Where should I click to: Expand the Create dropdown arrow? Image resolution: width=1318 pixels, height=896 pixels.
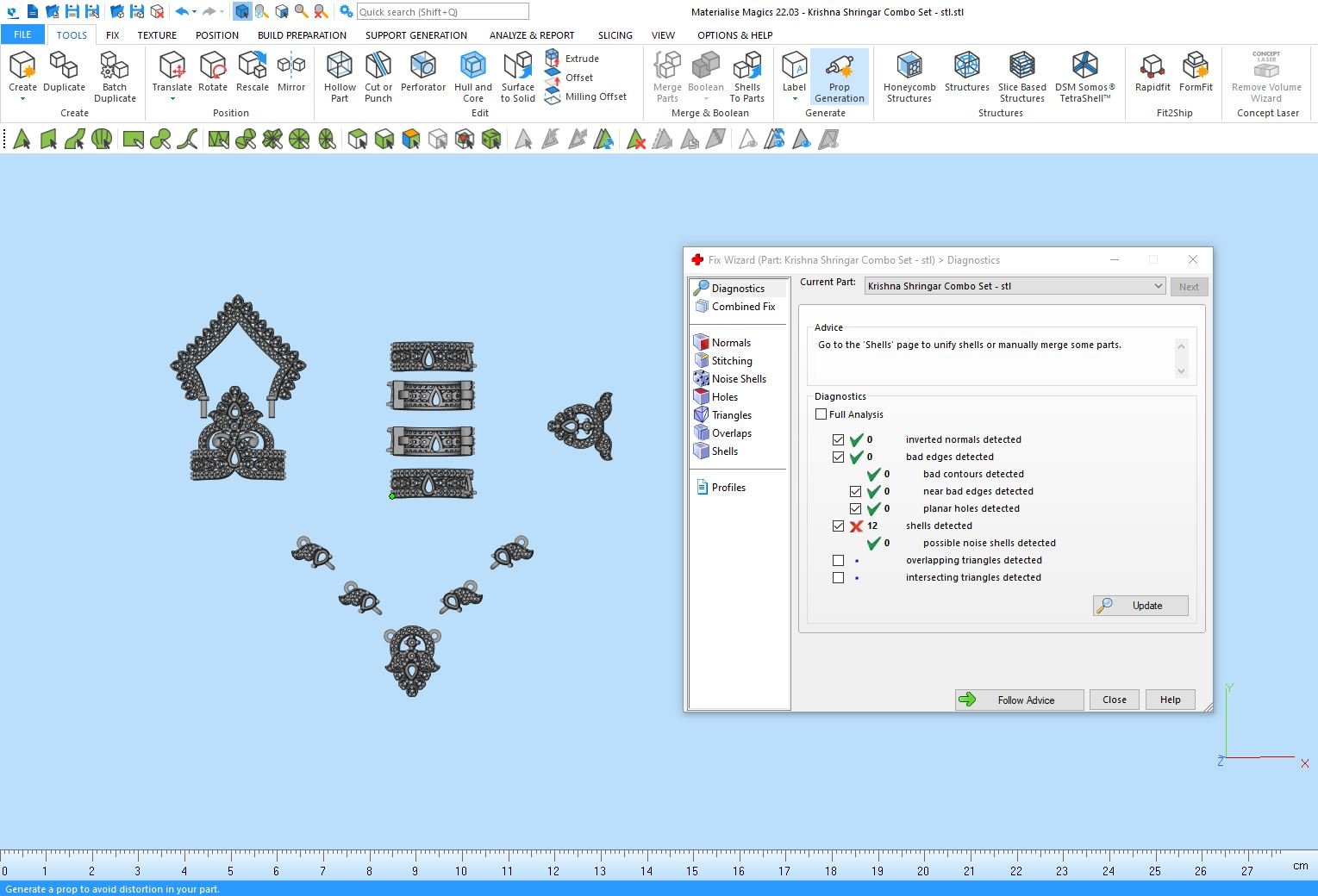(22, 99)
